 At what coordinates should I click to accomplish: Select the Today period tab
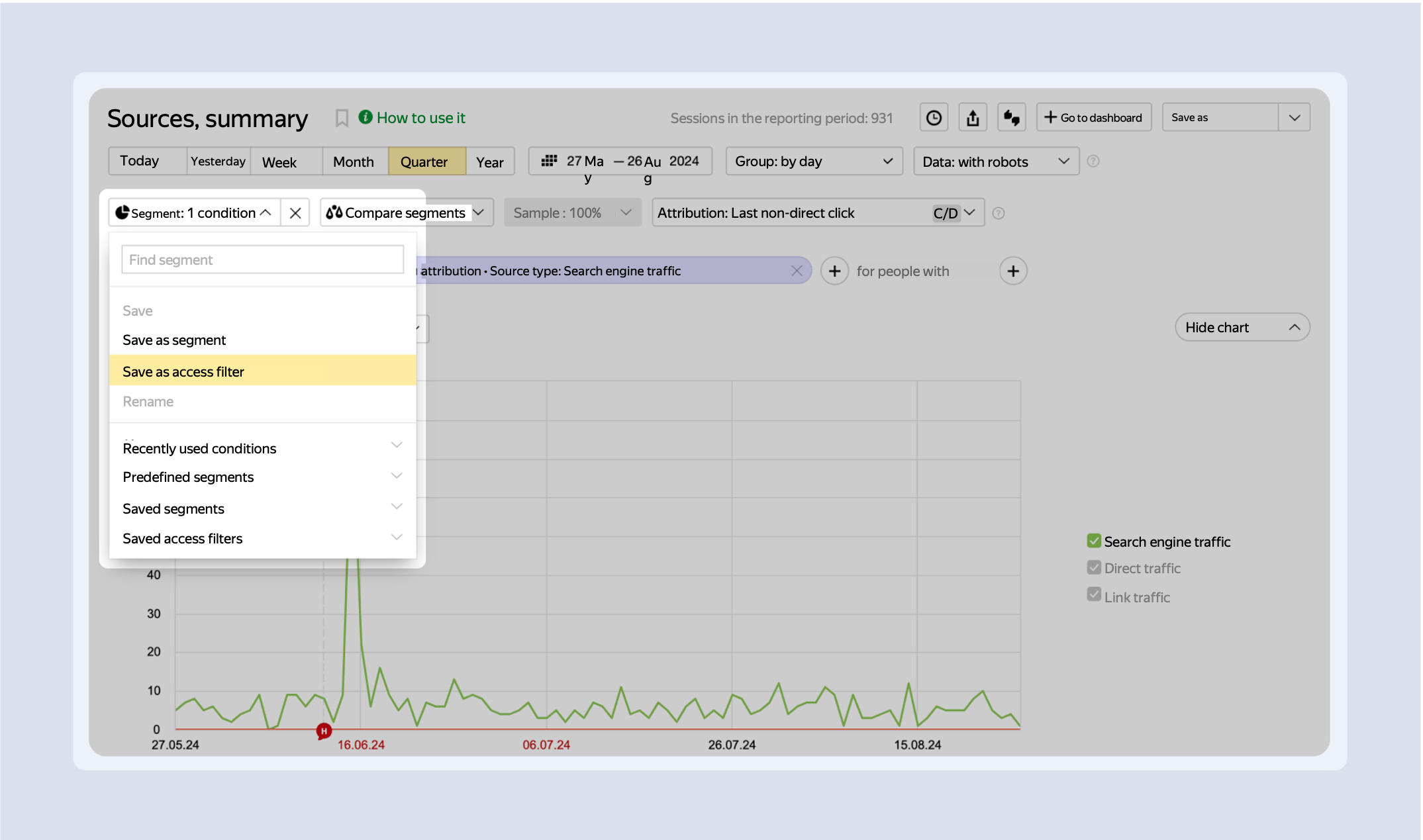pos(148,162)
